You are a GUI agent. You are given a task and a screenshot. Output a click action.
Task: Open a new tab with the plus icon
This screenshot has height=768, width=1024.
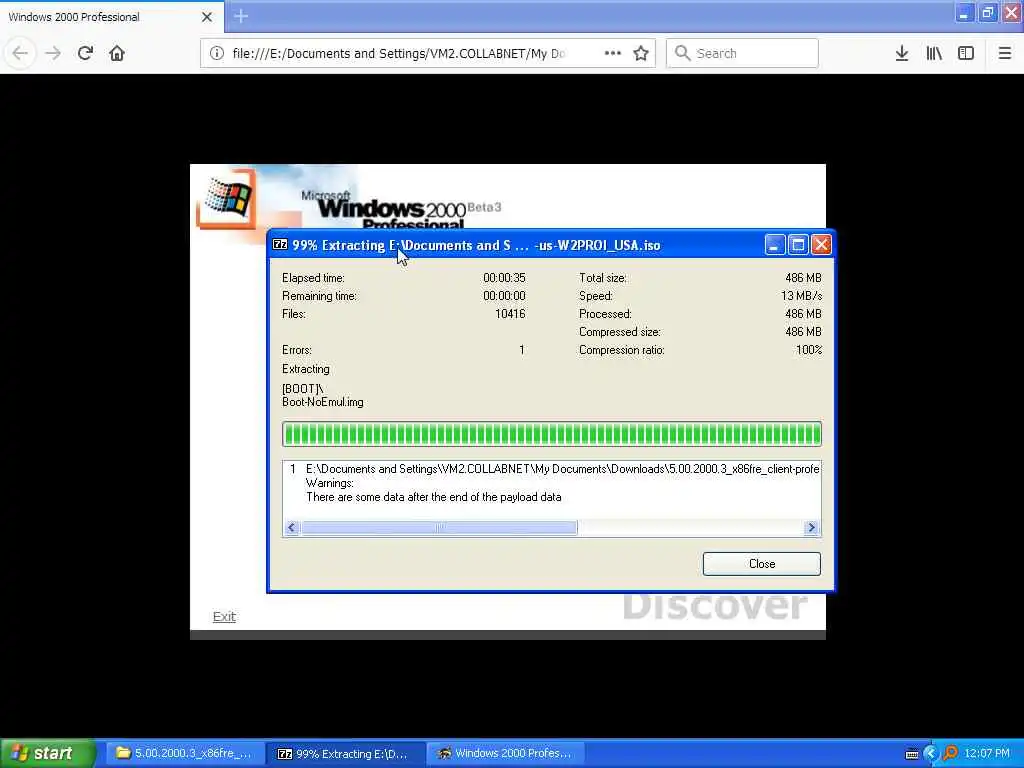241,16
